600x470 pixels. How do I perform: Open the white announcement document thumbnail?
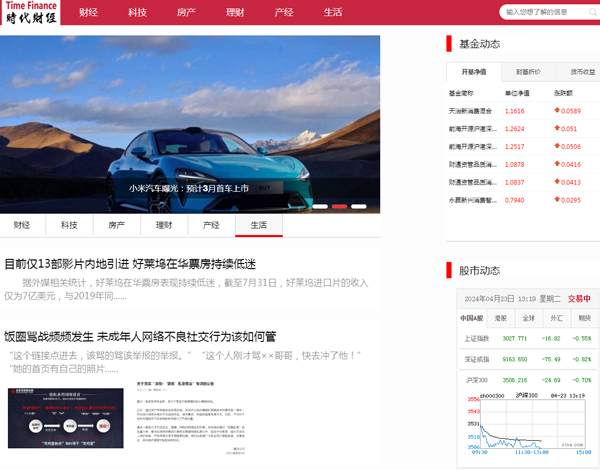tap(191, 418)
